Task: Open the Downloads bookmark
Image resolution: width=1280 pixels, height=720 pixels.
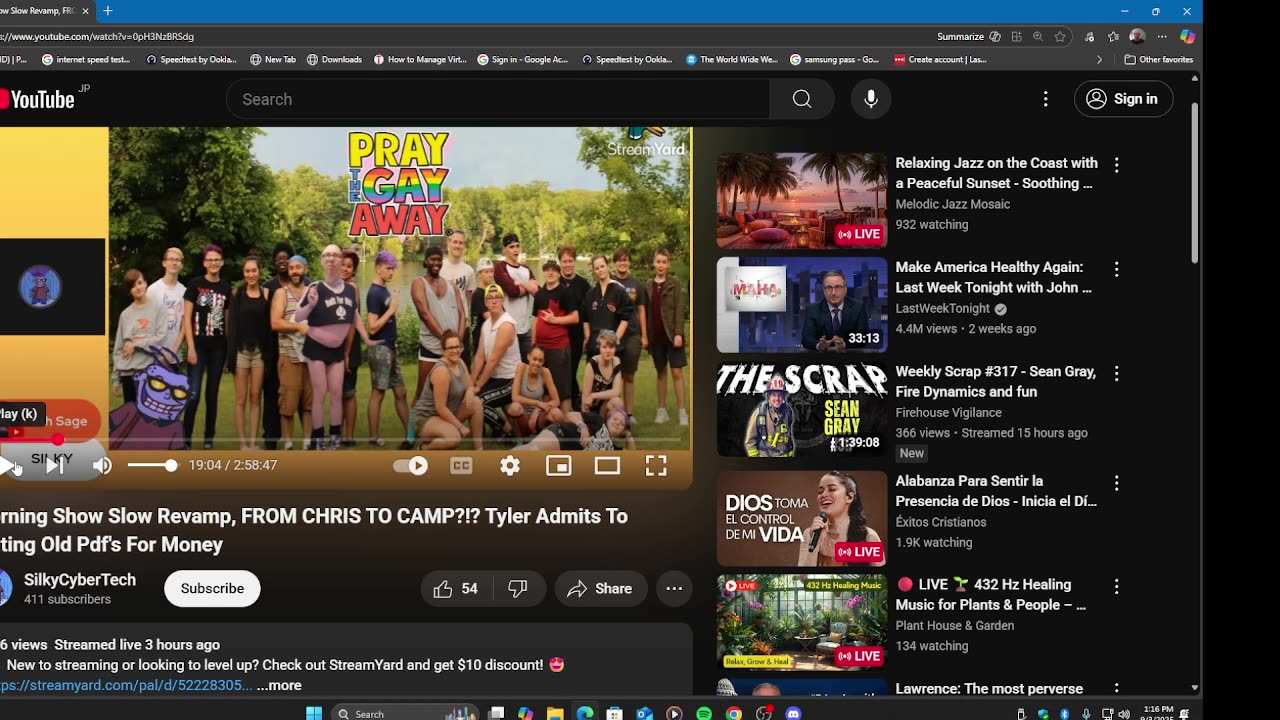Action: click(x=334, y=60)
